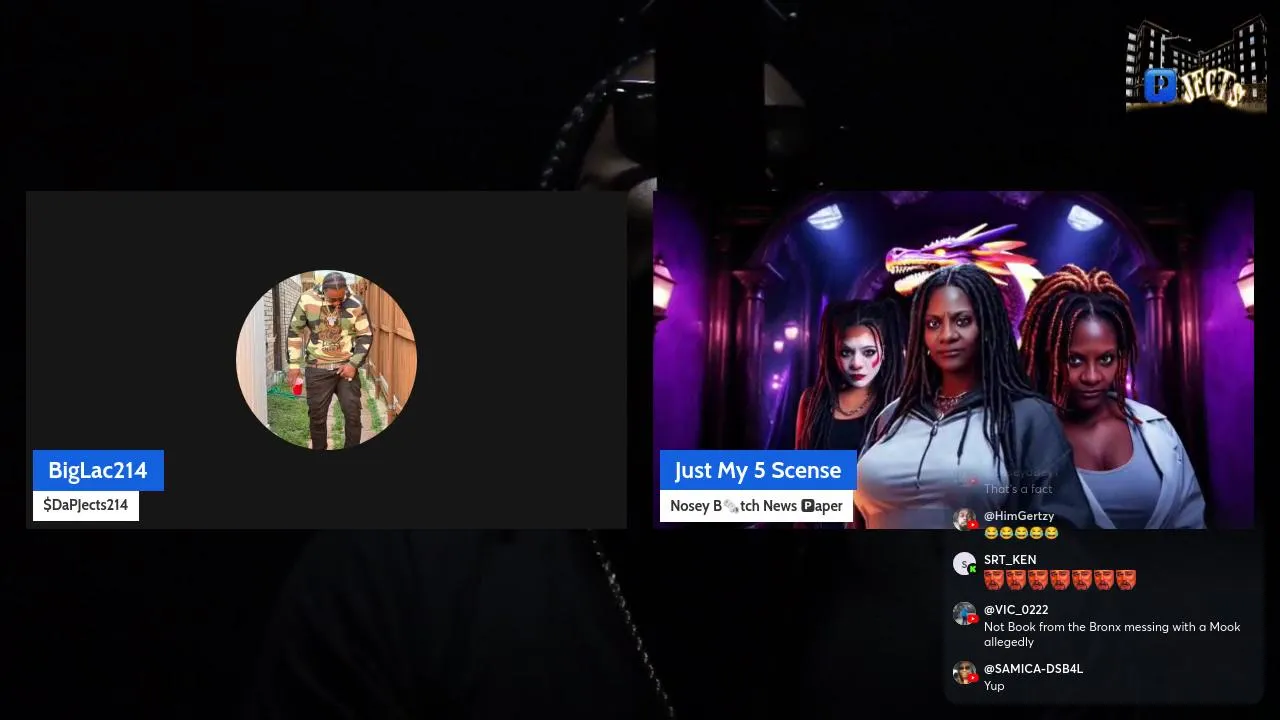
Task: Click @SAMICA-DSB4L's chat avatar
Action: pos(964,673)
